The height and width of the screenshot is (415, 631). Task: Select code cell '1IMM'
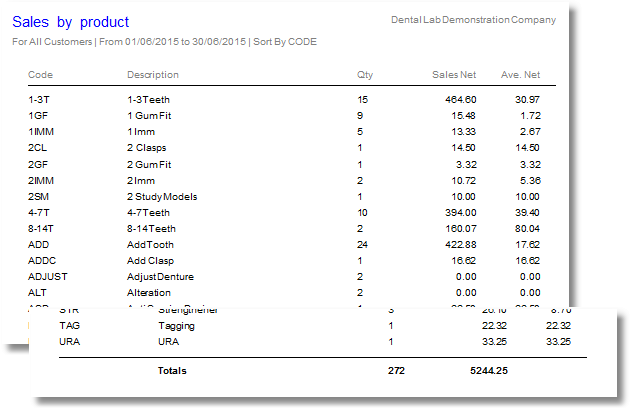click(x=41, y=132)
